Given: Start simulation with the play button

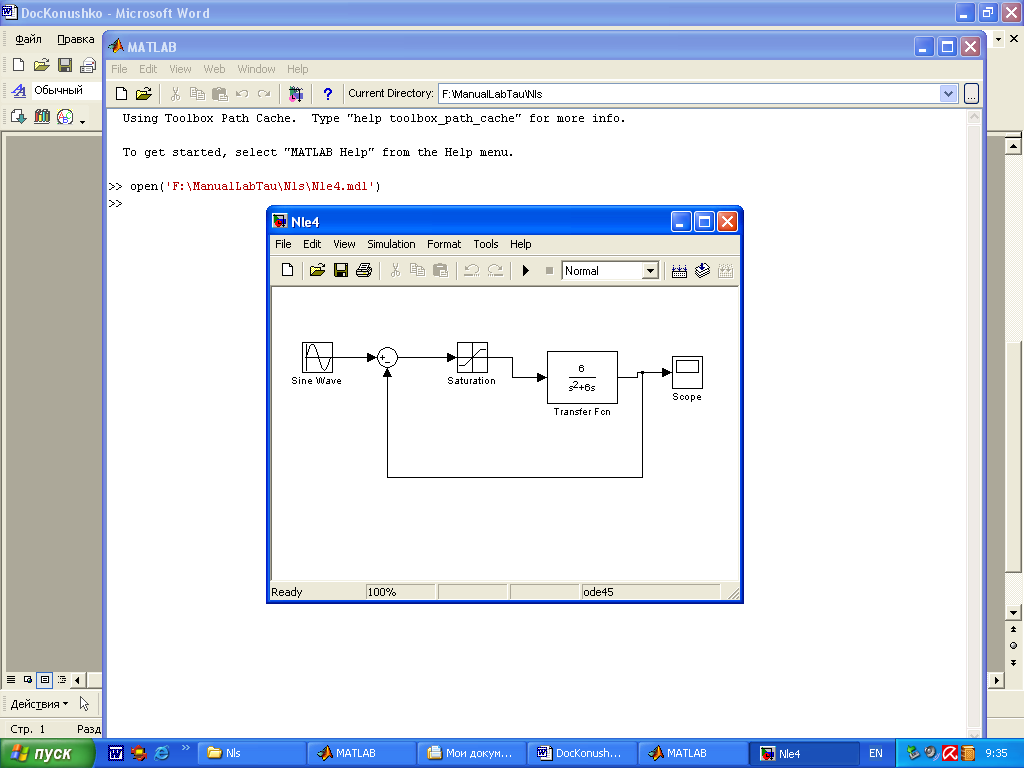Looking at the screenshot, I should click(x=526, y=270).
